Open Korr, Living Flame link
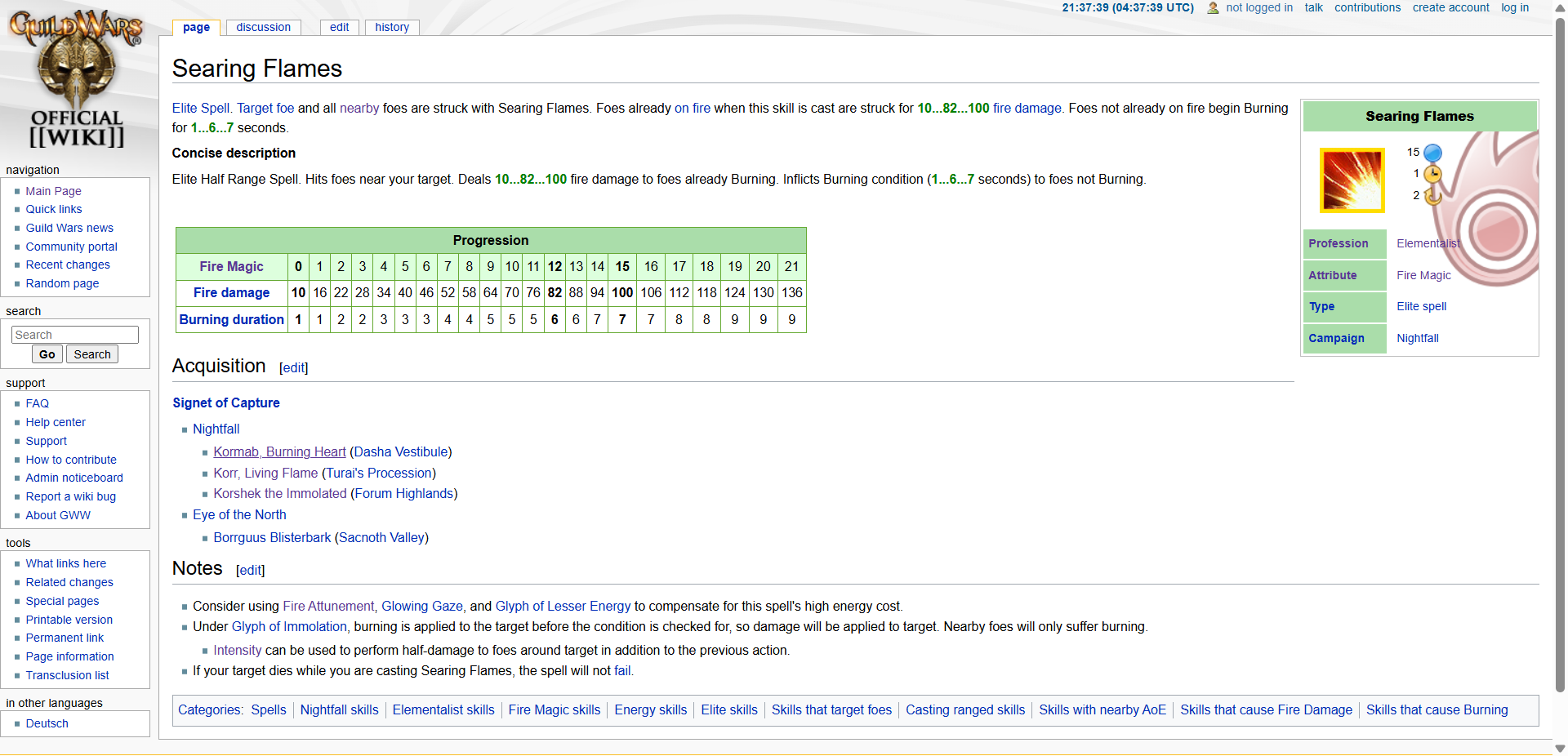The height and width of the screenshot is (756, 1568). [x=265, y=473]
